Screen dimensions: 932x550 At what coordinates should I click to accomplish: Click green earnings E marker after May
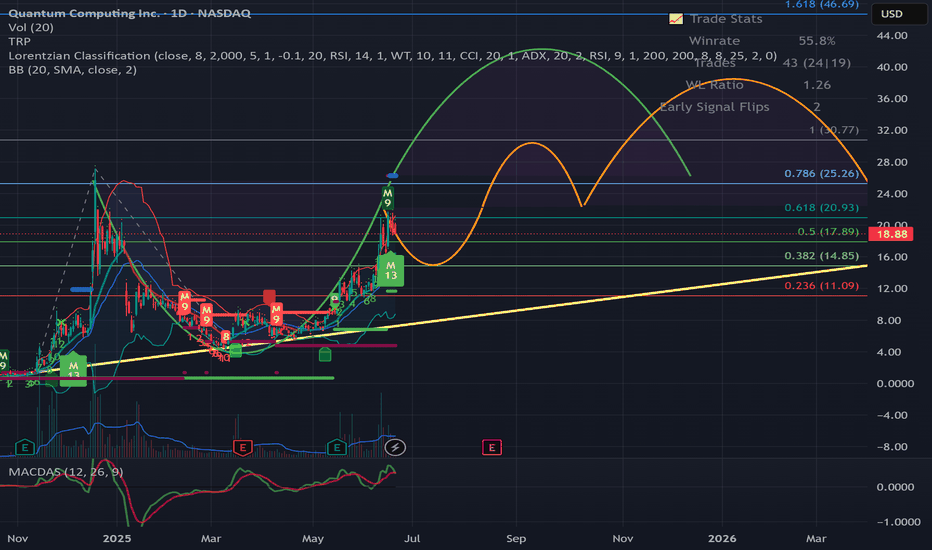(336, 447)
